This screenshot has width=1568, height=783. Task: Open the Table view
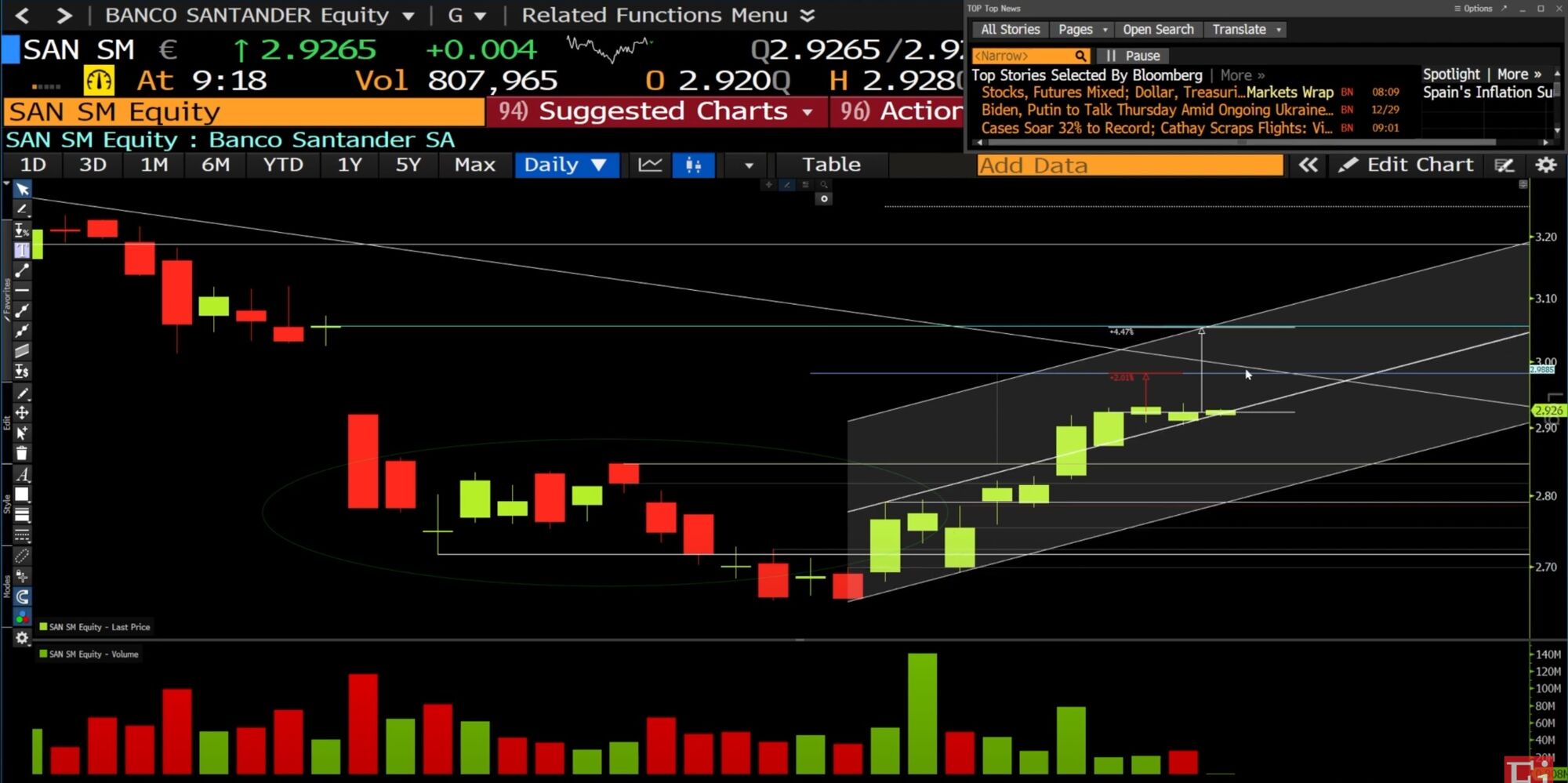click(x=831, y=165)
